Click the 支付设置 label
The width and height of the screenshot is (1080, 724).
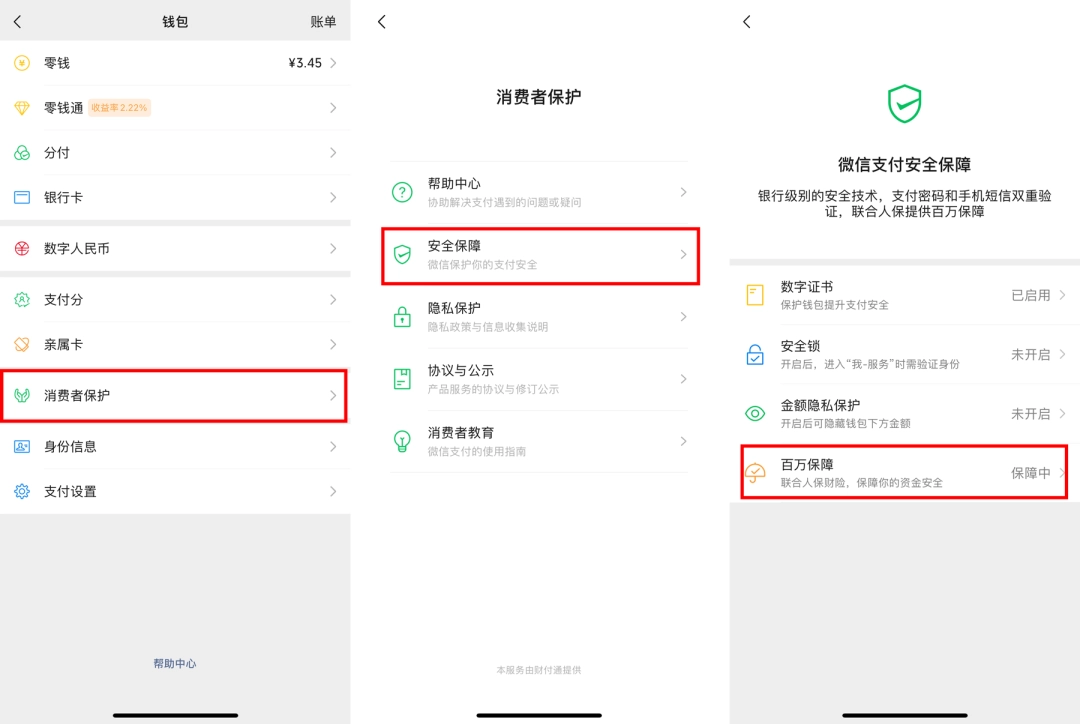70,491
